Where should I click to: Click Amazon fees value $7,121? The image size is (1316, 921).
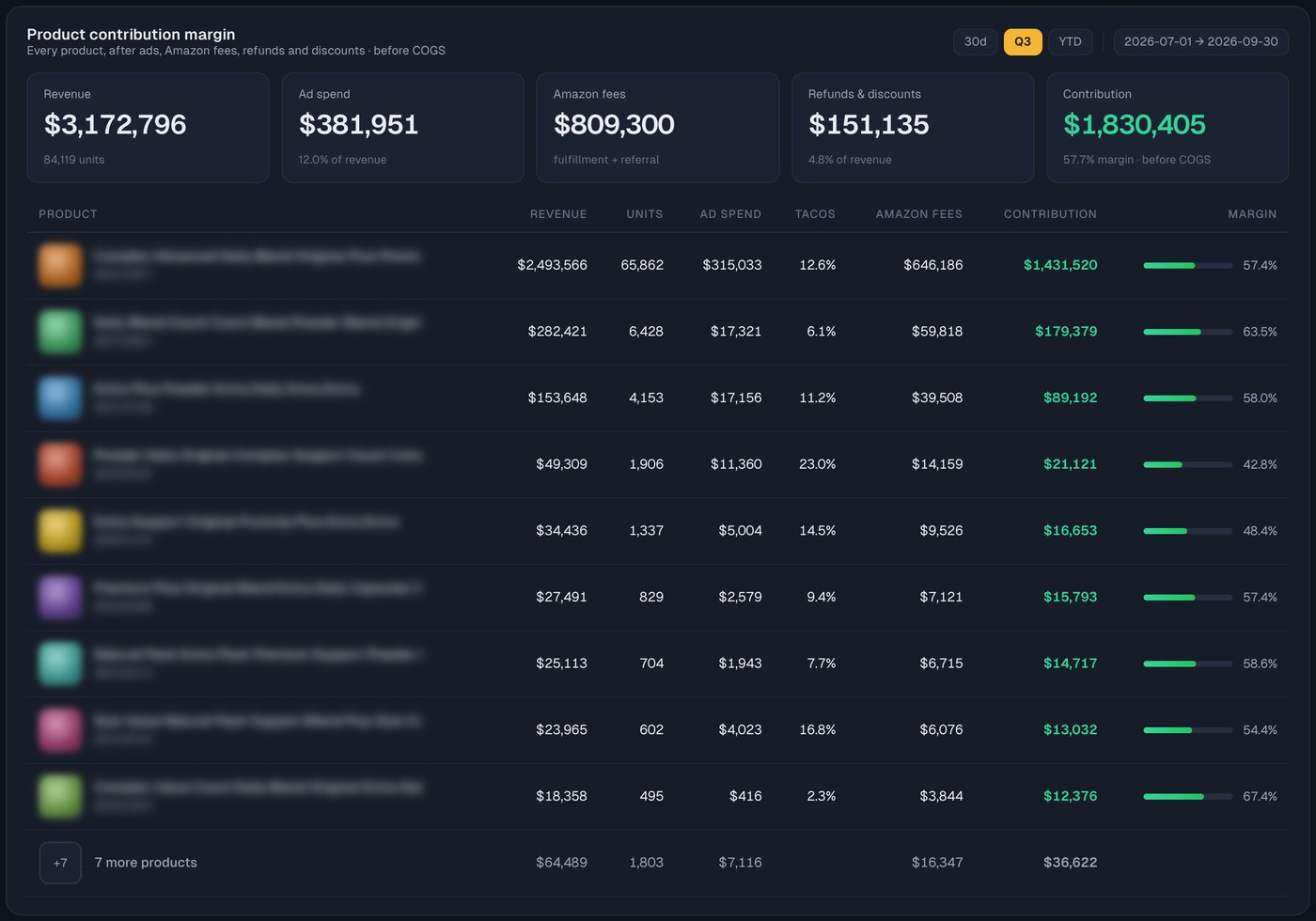[941, 597]
